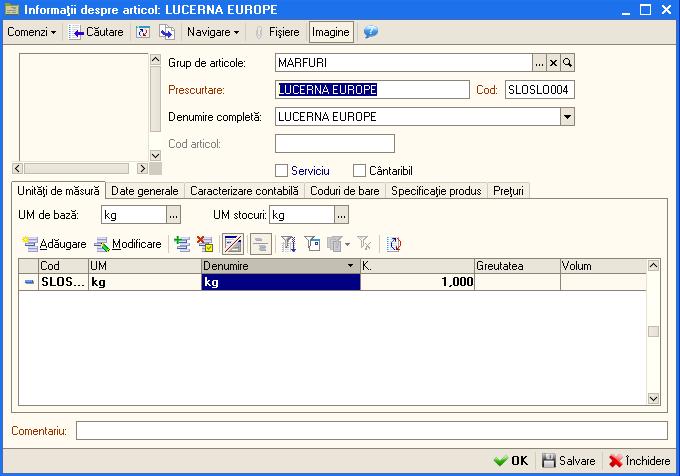Screen dimensions: 680x476
Task: Switch to Caracterizare contabilă tab
Action: pos(244,191)
